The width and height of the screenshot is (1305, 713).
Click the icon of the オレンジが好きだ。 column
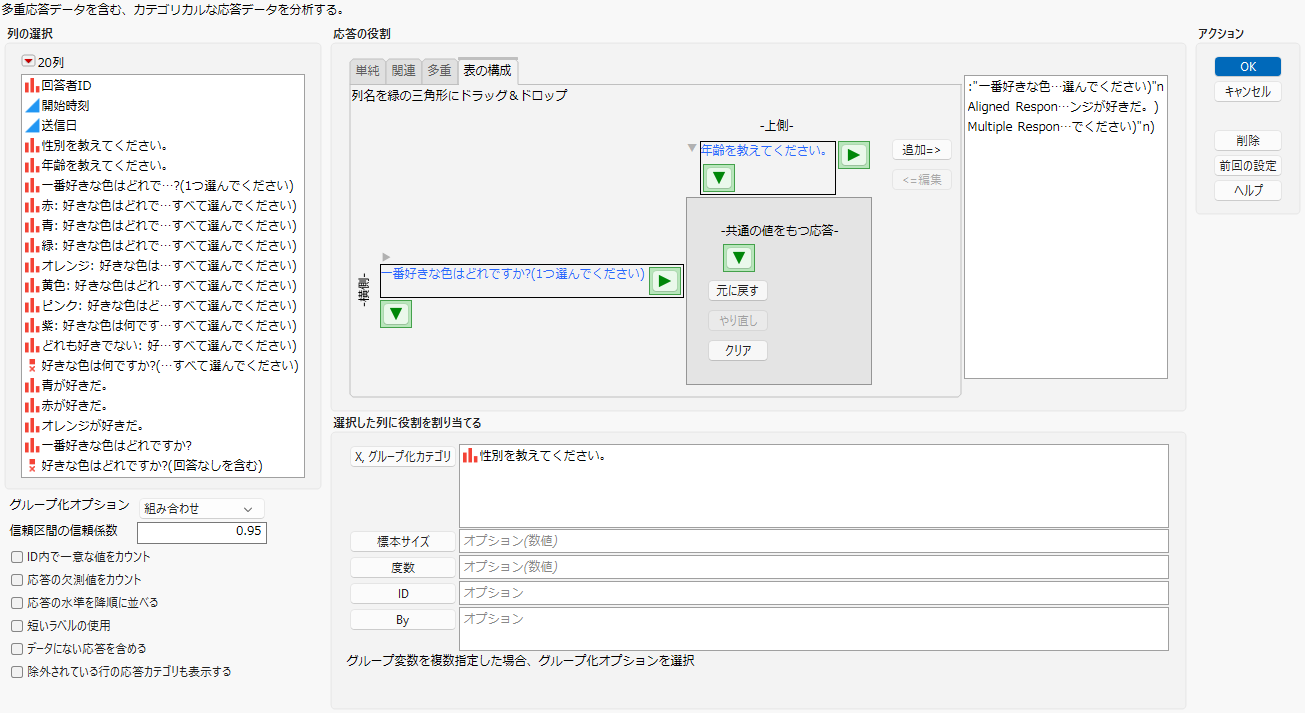[x=32, y=426]
